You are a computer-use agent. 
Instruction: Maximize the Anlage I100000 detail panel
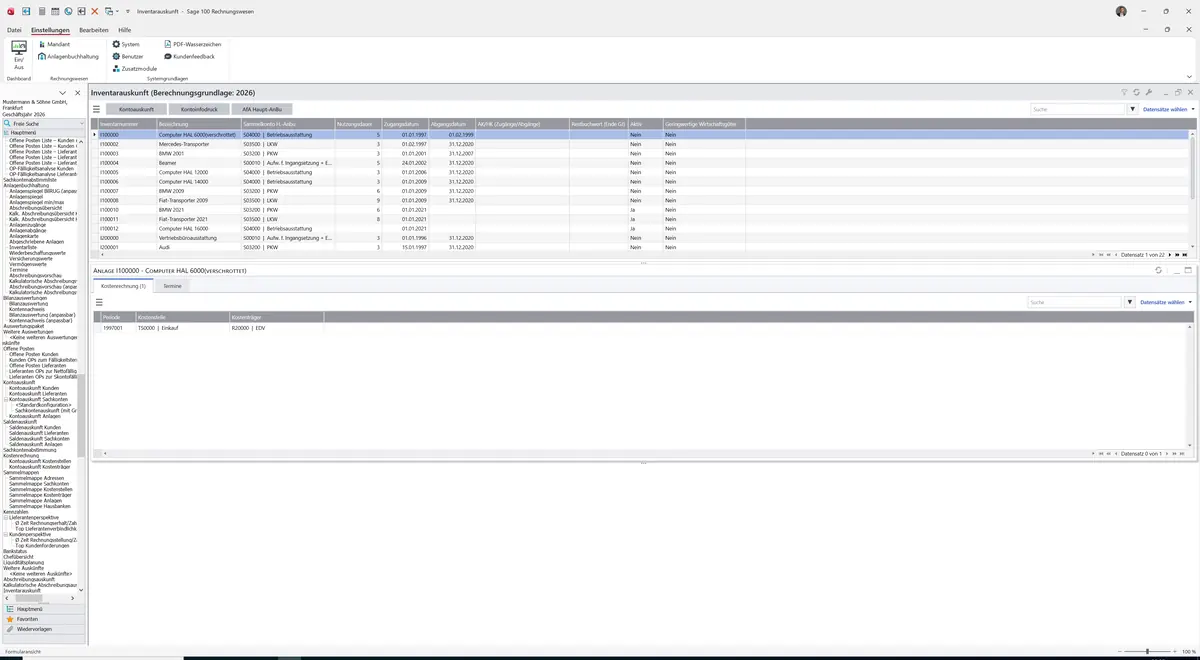(1188, 270)
